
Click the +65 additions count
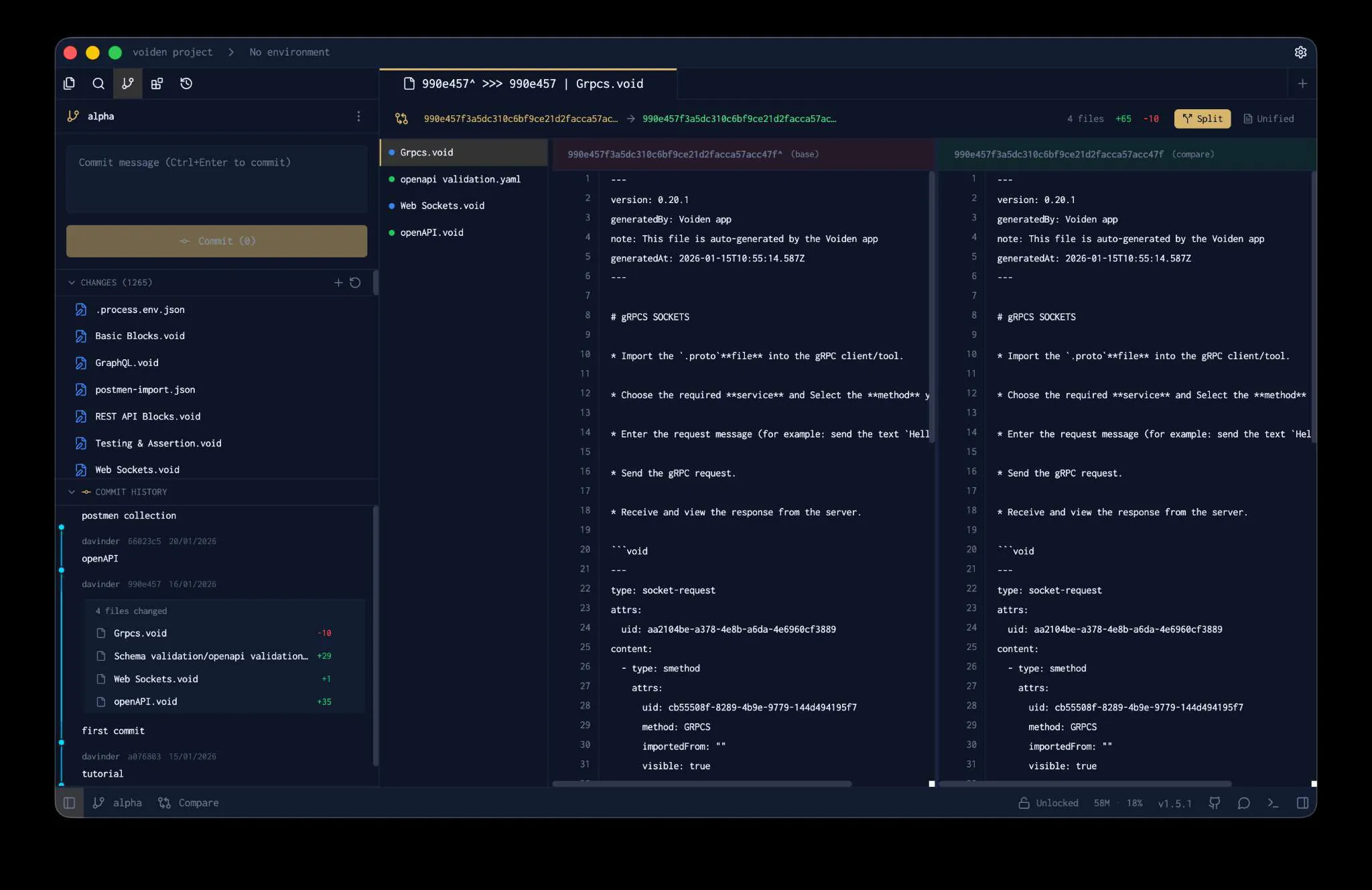coord(1123,119)
